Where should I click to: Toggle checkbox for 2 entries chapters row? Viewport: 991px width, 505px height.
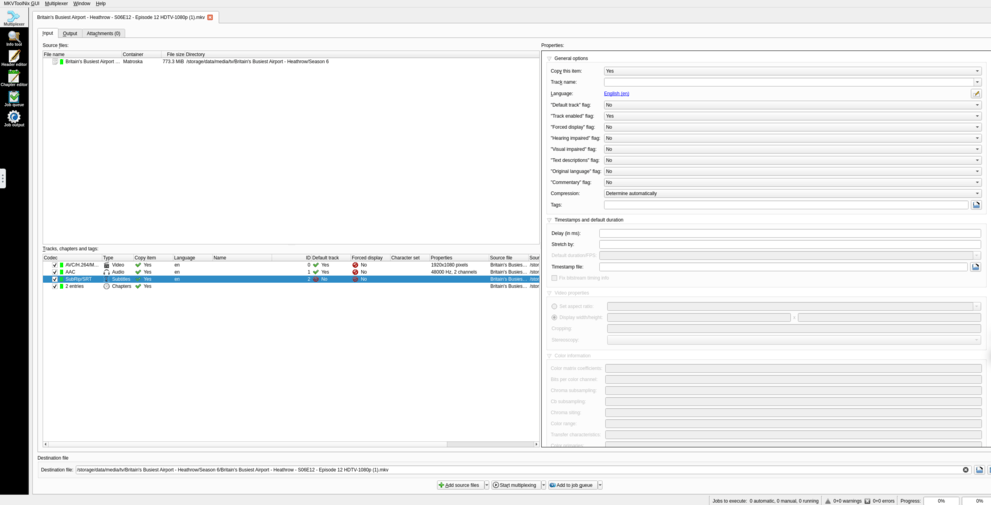(x=55, y=286)
